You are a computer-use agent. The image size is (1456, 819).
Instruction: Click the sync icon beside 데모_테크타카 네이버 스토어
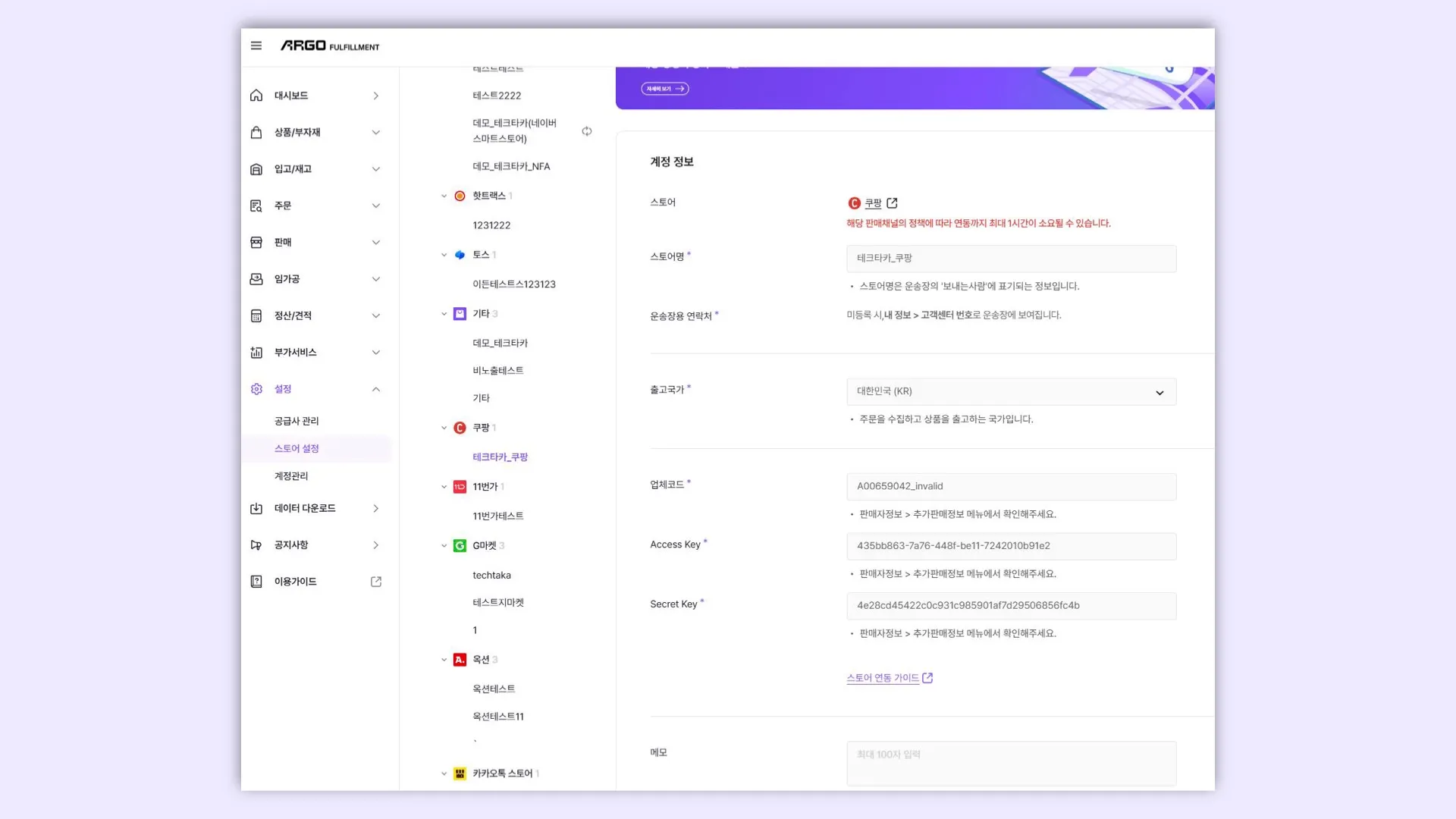point(586,131)
